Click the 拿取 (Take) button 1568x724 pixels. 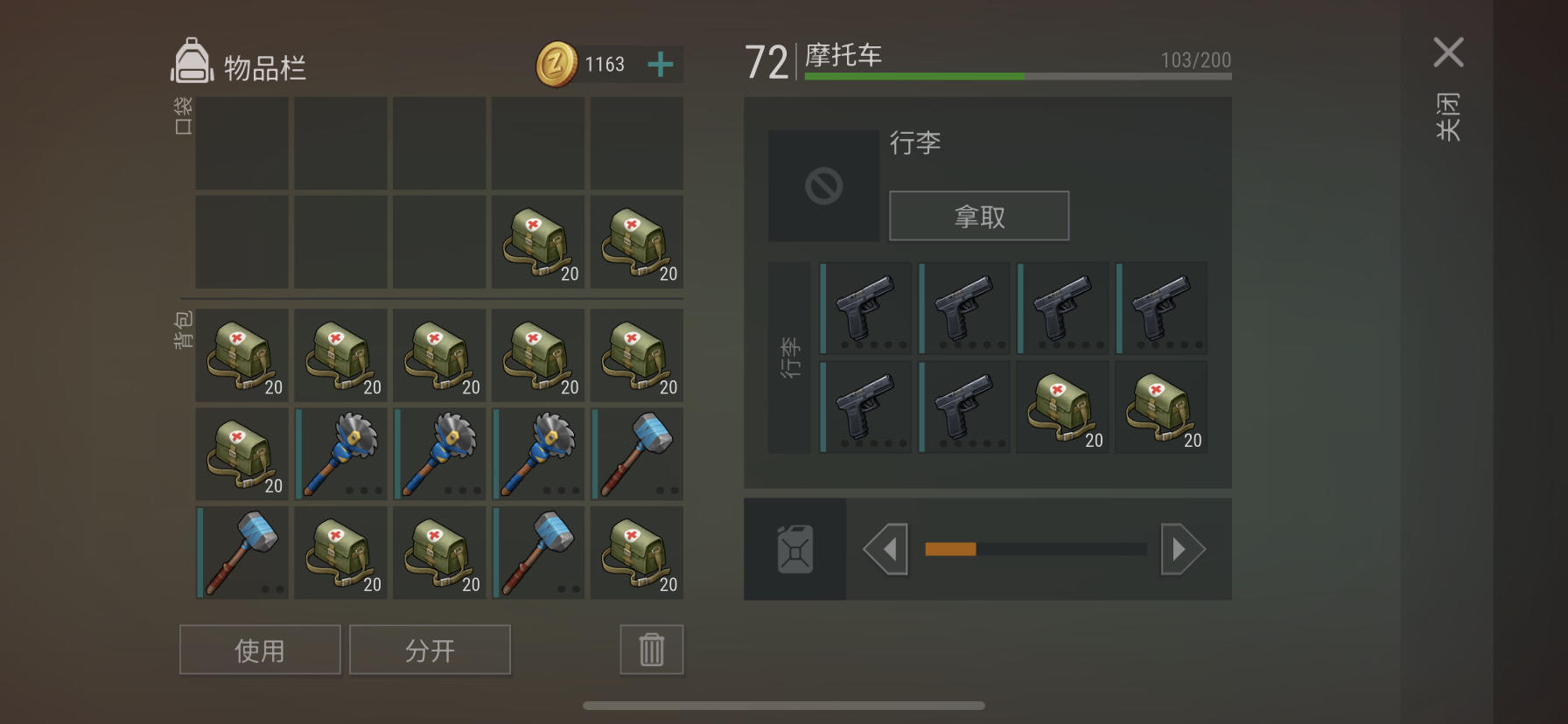coord(979,216)
